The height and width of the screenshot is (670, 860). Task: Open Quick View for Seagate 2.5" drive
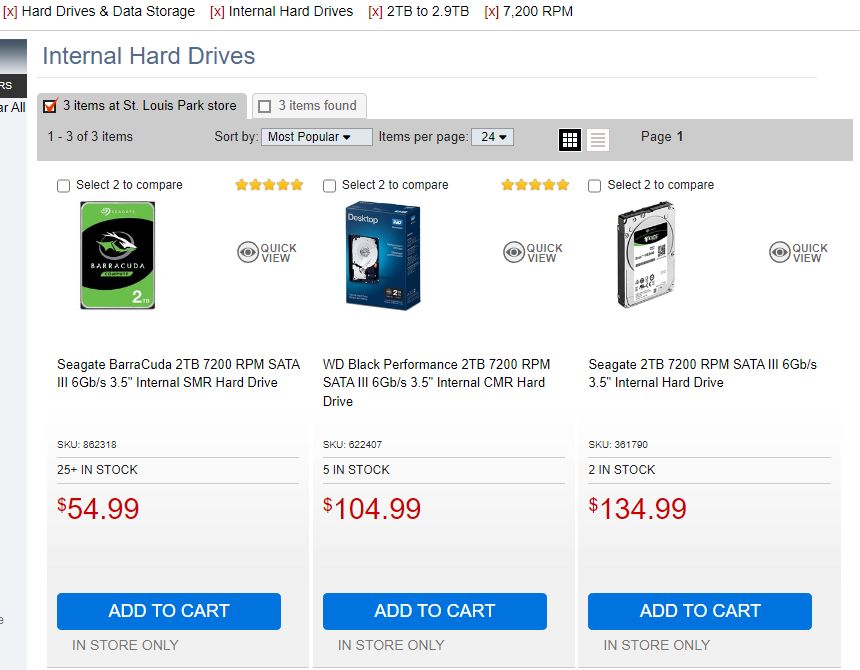click(799, 252)
